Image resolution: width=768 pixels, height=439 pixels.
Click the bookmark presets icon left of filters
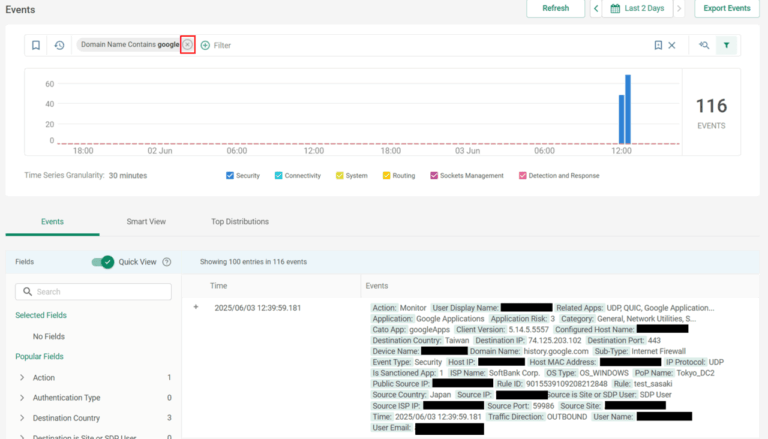(x=36, y=45)
